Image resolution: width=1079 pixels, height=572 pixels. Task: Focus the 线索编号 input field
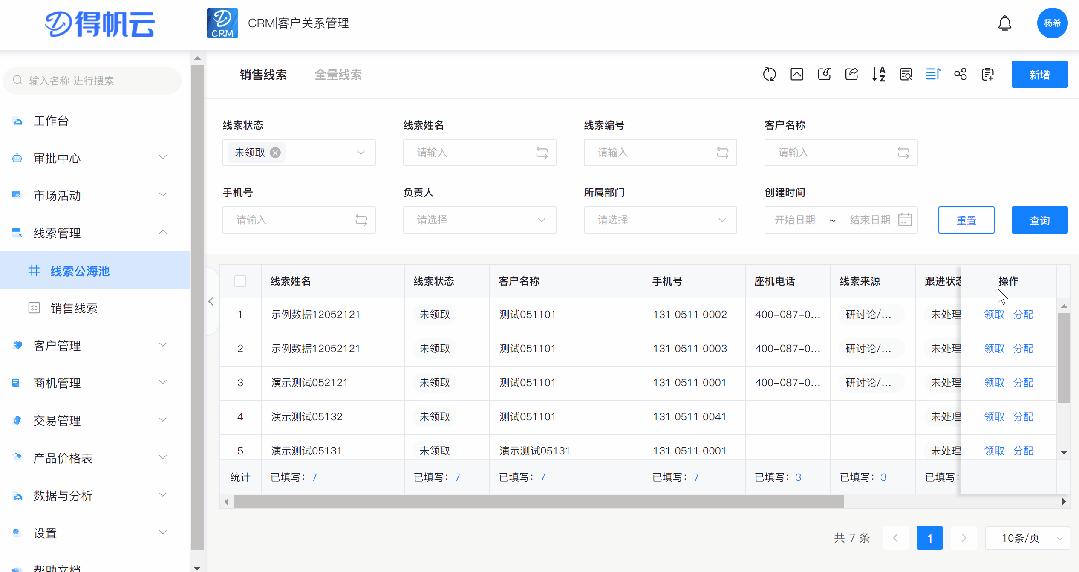[x=660, y=153]
